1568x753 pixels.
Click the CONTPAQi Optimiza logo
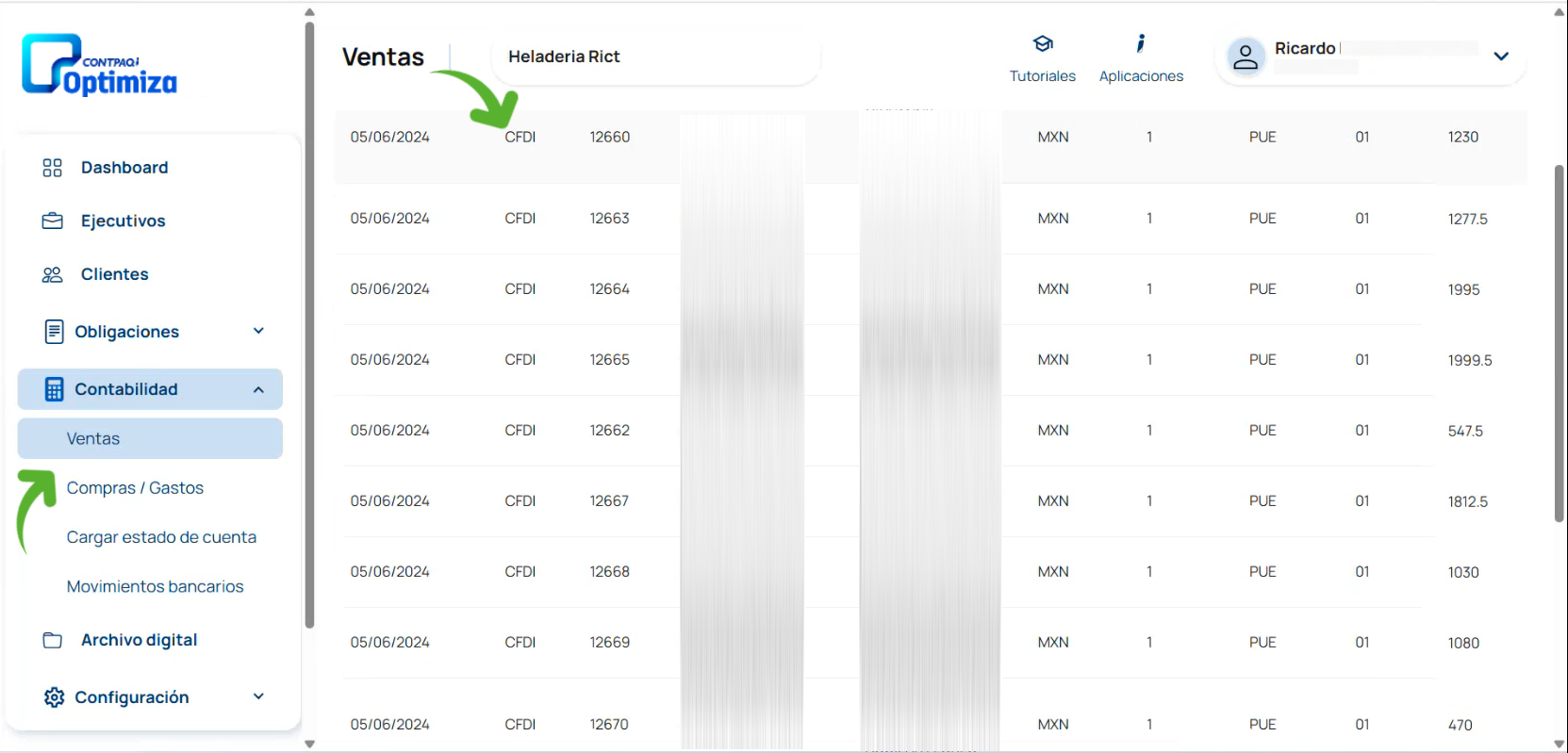pos(99,65)
